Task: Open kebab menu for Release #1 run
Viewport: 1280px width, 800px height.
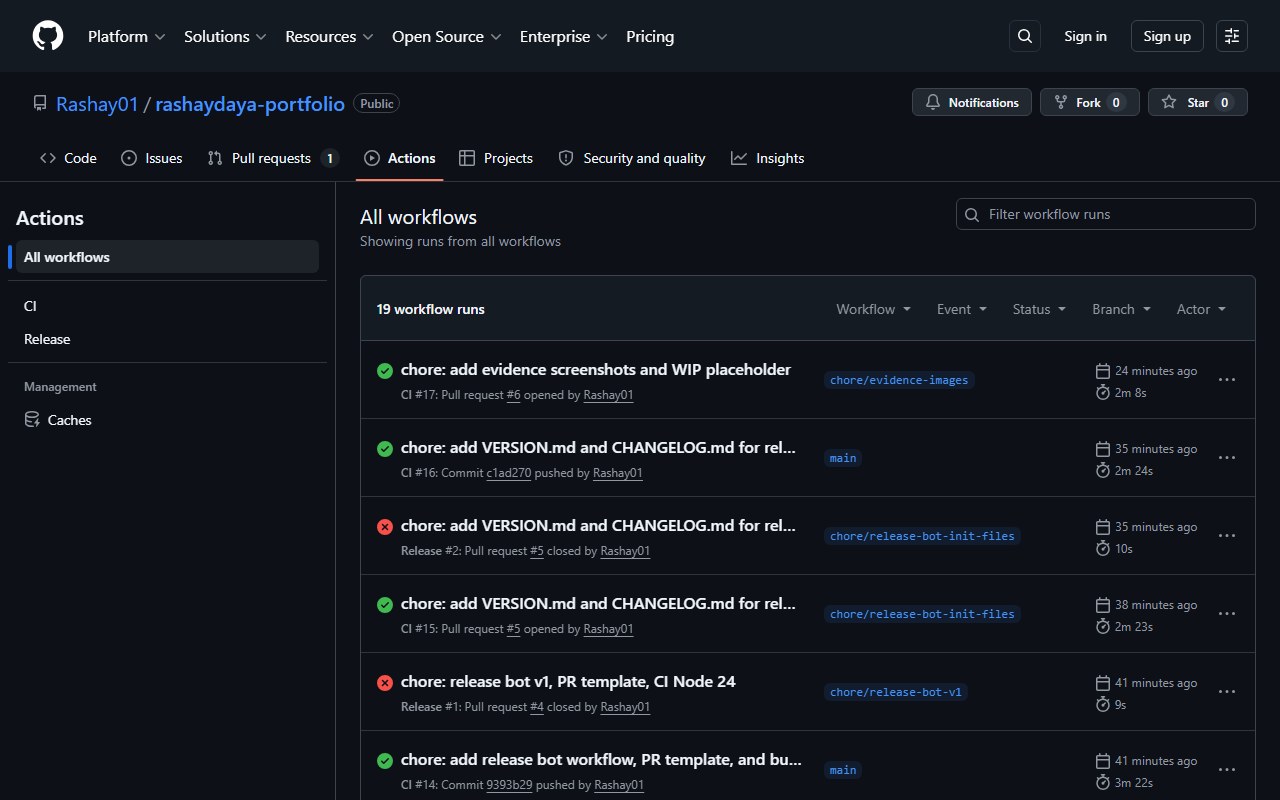Action: tap(1227, 692)
